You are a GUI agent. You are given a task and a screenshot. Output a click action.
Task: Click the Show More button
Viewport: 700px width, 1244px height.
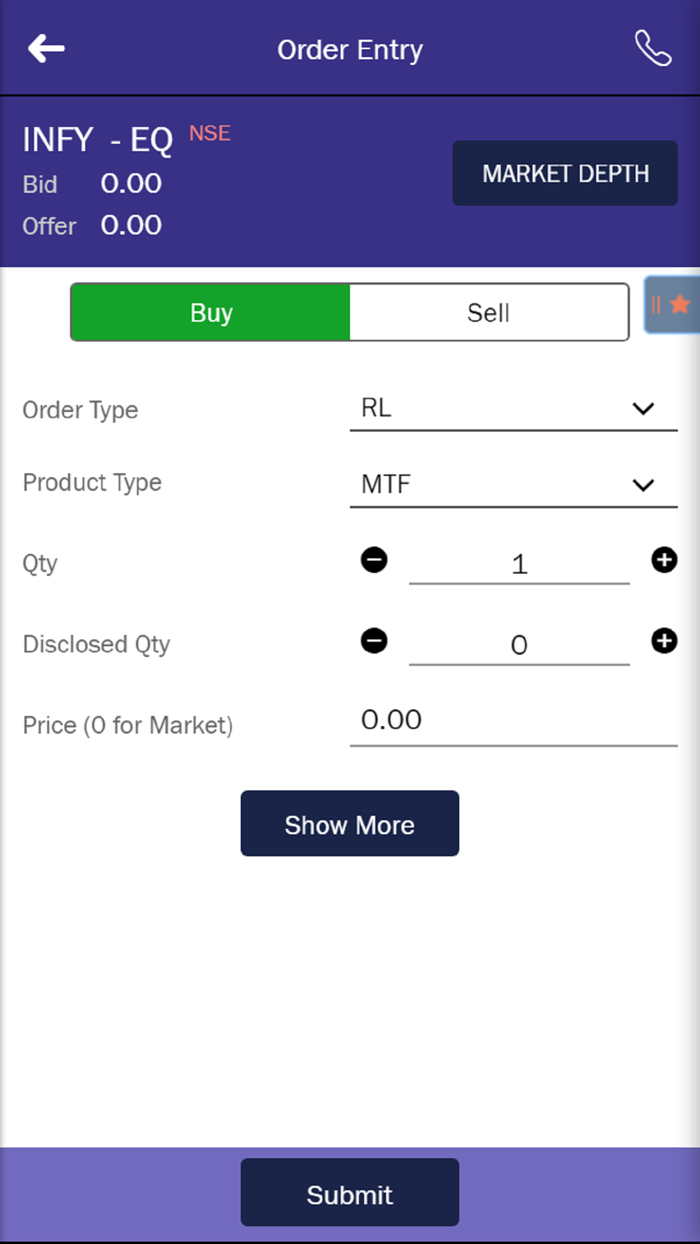pos(349,824)
